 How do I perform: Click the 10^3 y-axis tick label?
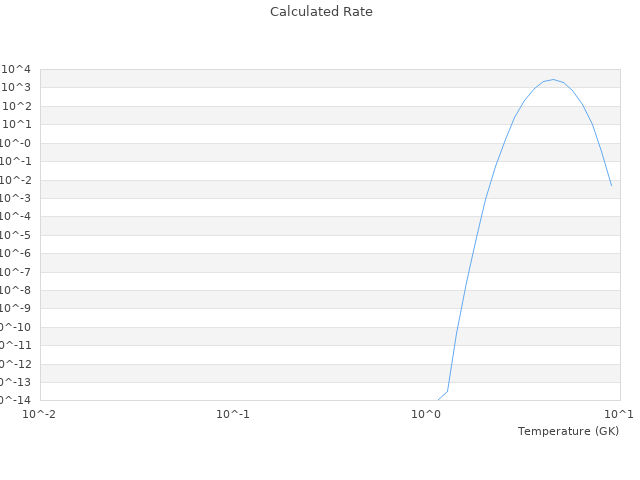17,88
